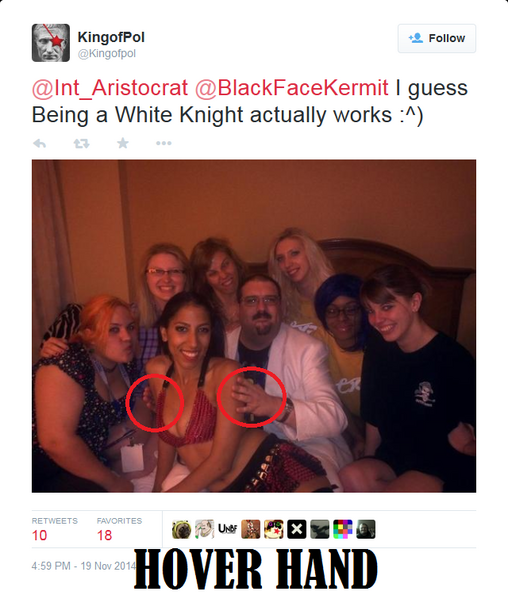The width and height of the screenshot is (508, 599).
Task: Open the more options ellipsis icon
Action: [x=163, y=143]
